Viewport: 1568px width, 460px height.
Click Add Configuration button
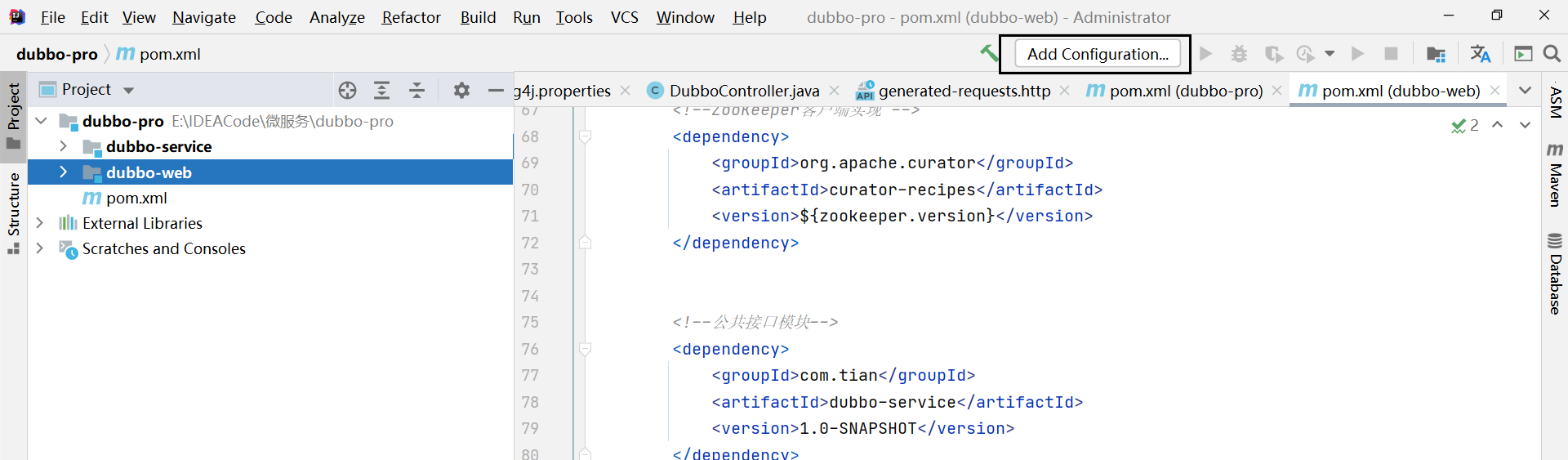[x=1098, y=54]
